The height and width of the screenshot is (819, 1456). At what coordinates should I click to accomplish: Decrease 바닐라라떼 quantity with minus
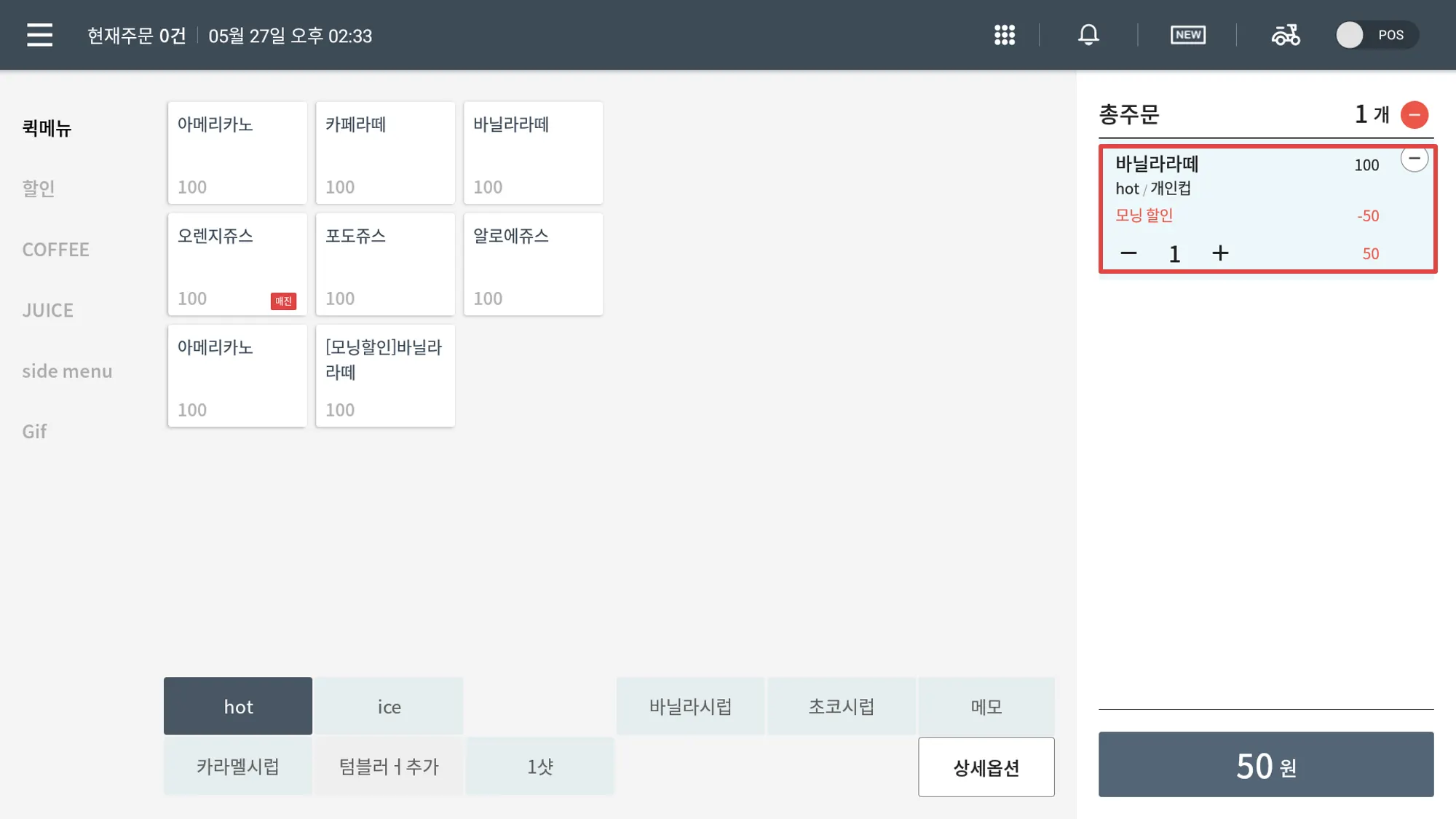click(x=1128, y=253)
